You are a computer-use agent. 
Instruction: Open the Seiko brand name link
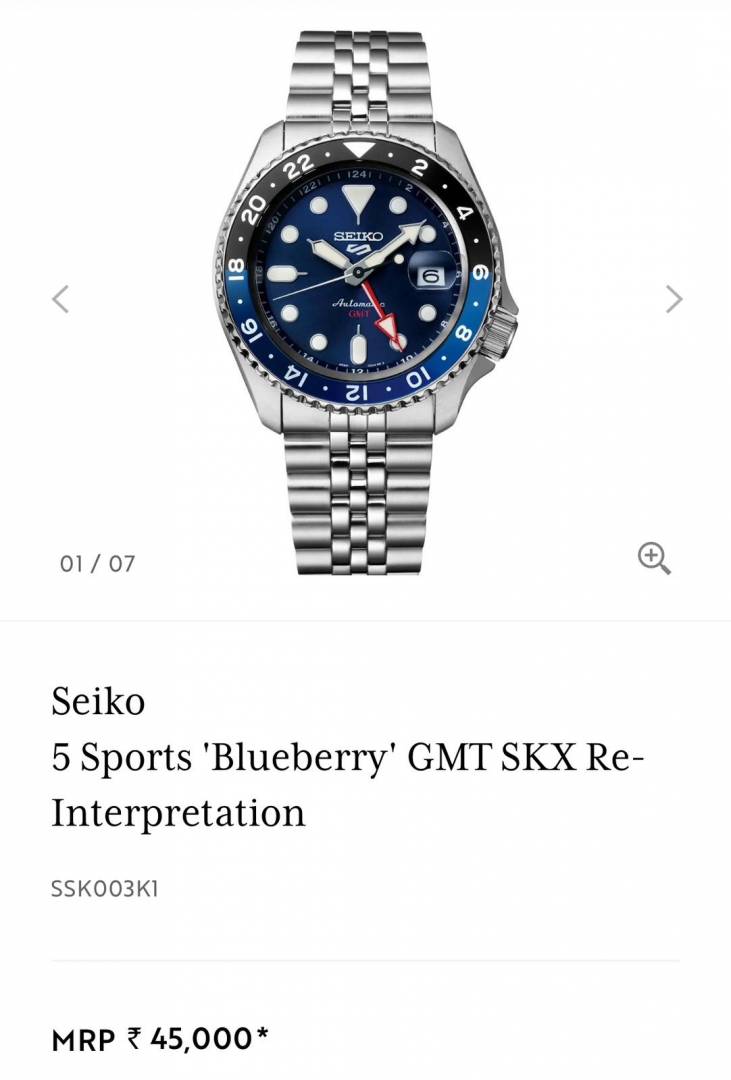tap(98, 702)
